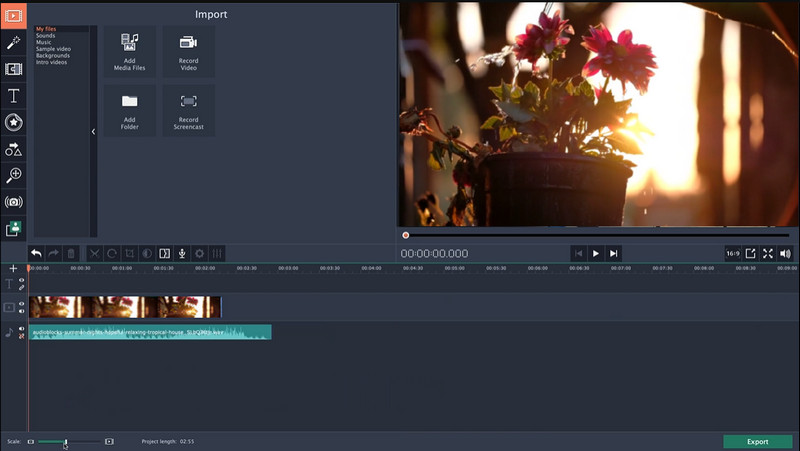Skip to next frame
The width and height of the screenshot is (800, 451).
[613, 253]
